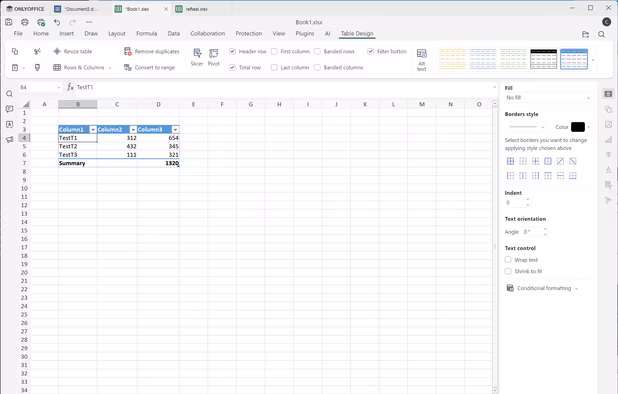The width and height of the screenshot is (618, 394).
Task: Click the function fx icon in the formula bar
Action: pyautogui.click(x=70, y=87)
